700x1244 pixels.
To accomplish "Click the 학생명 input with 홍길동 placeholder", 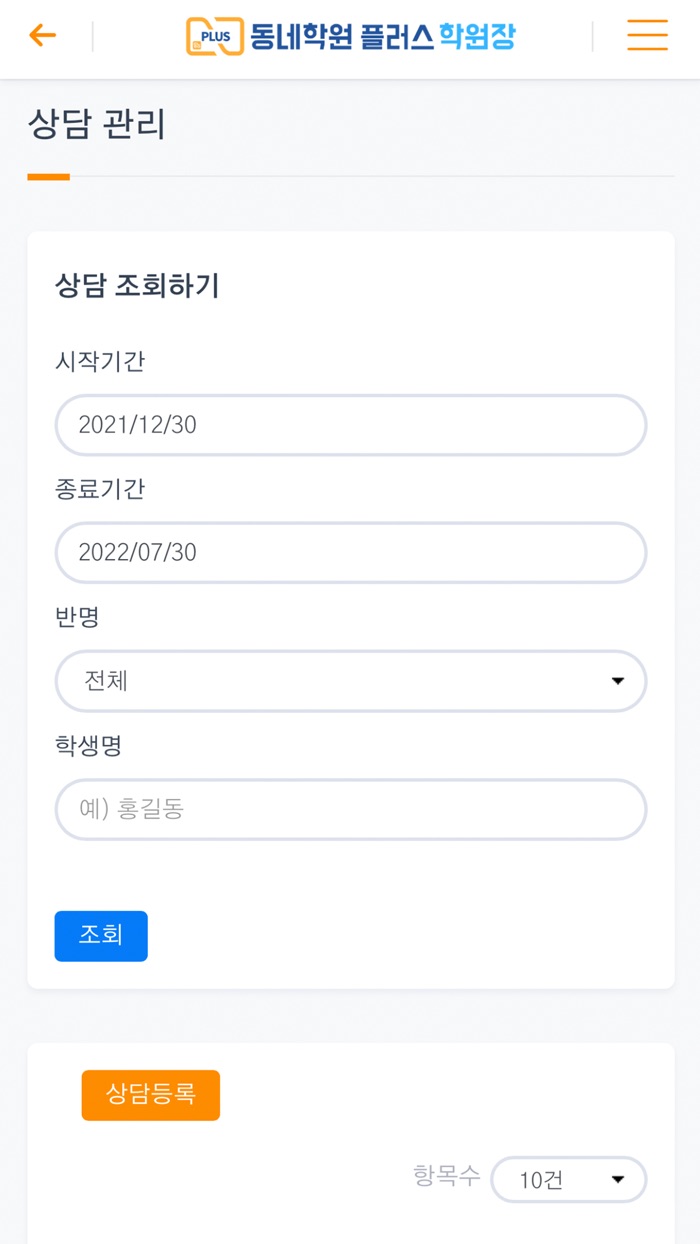I will [350, 809].
